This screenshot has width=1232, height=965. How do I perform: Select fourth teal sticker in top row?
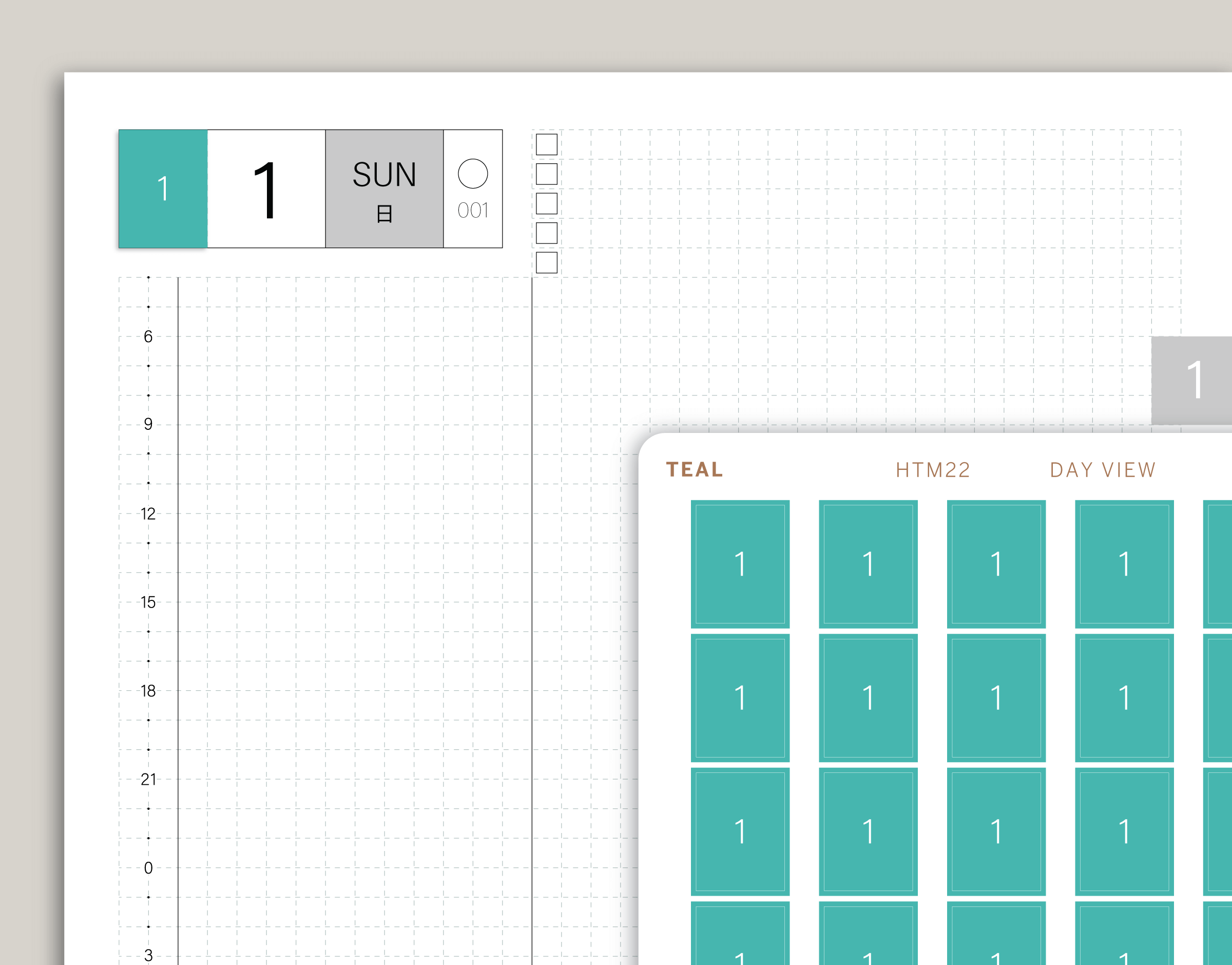click(1124, 564)
